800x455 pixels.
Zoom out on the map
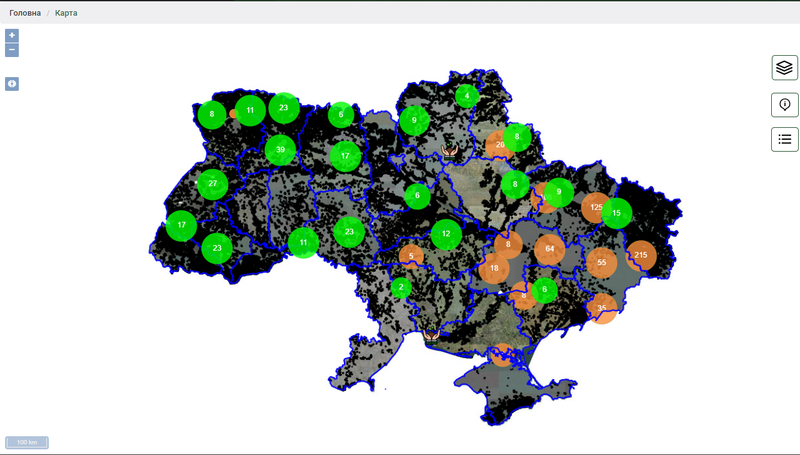click(x=12, y=50)
